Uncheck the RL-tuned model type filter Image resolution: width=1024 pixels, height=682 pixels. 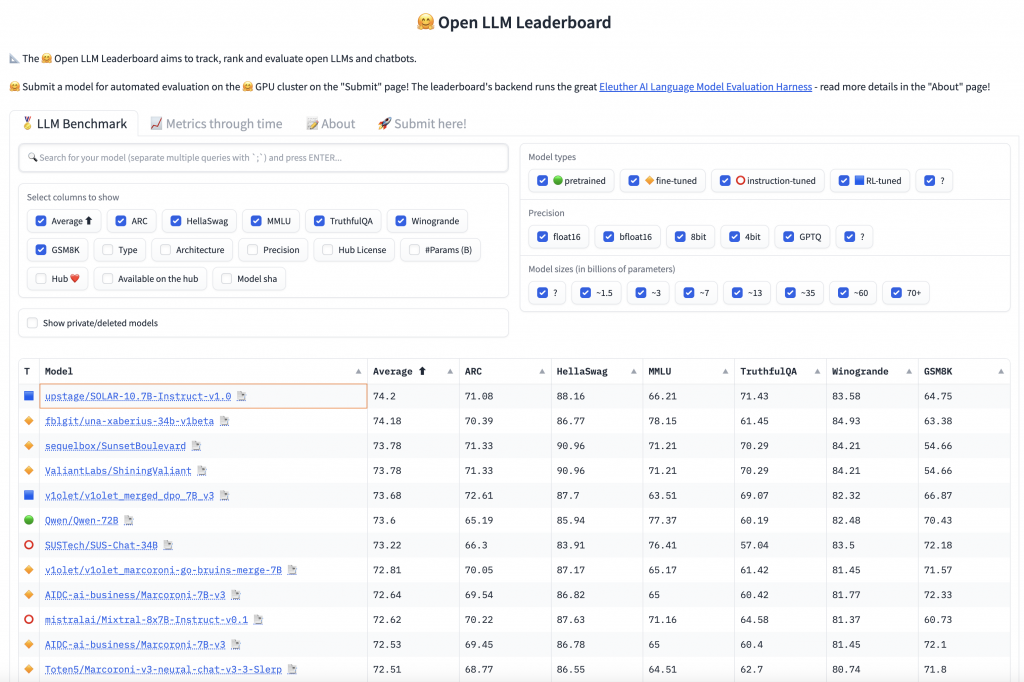click(844, 180)
